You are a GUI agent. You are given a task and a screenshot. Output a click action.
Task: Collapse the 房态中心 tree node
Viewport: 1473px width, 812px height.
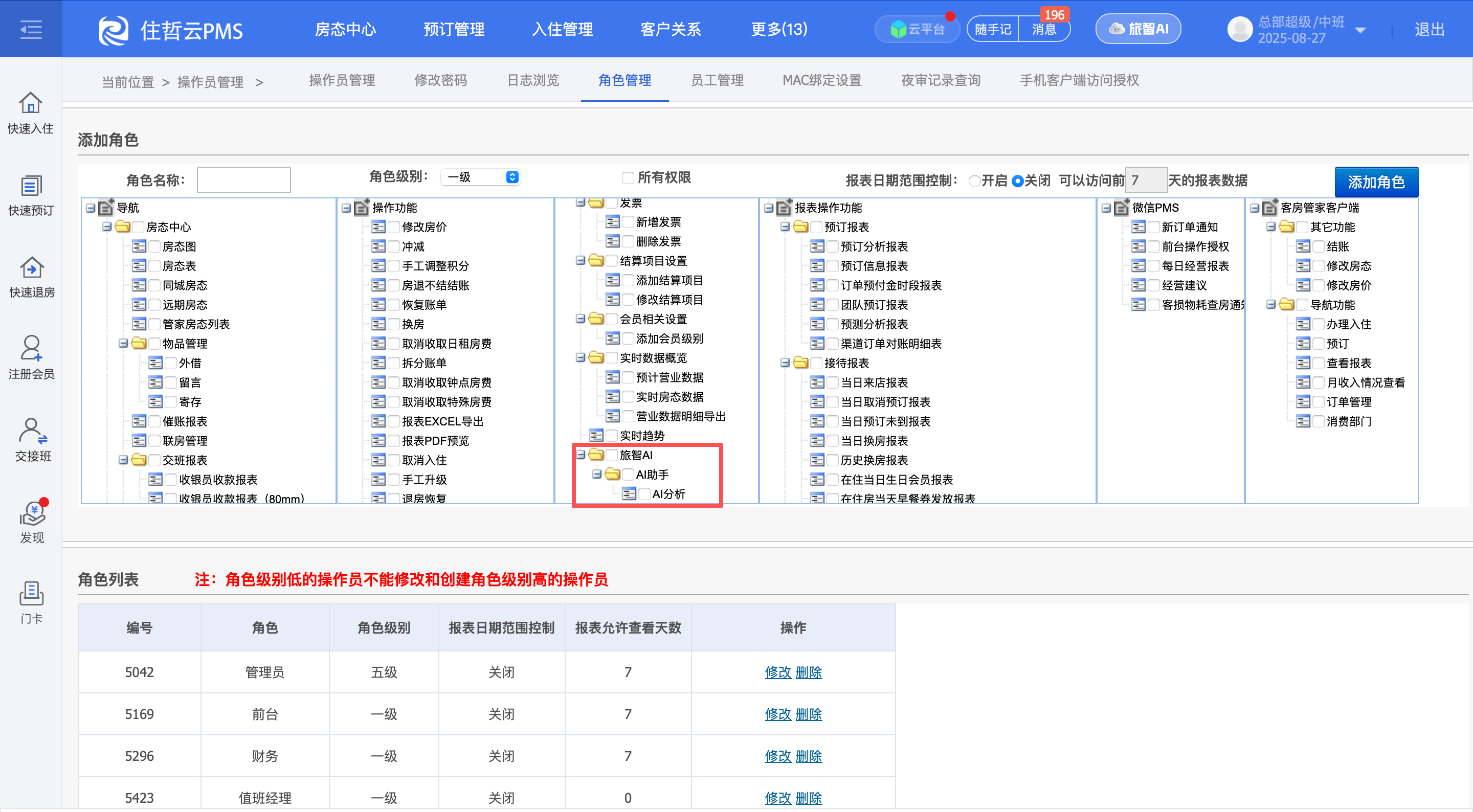(x=107, y=227)
